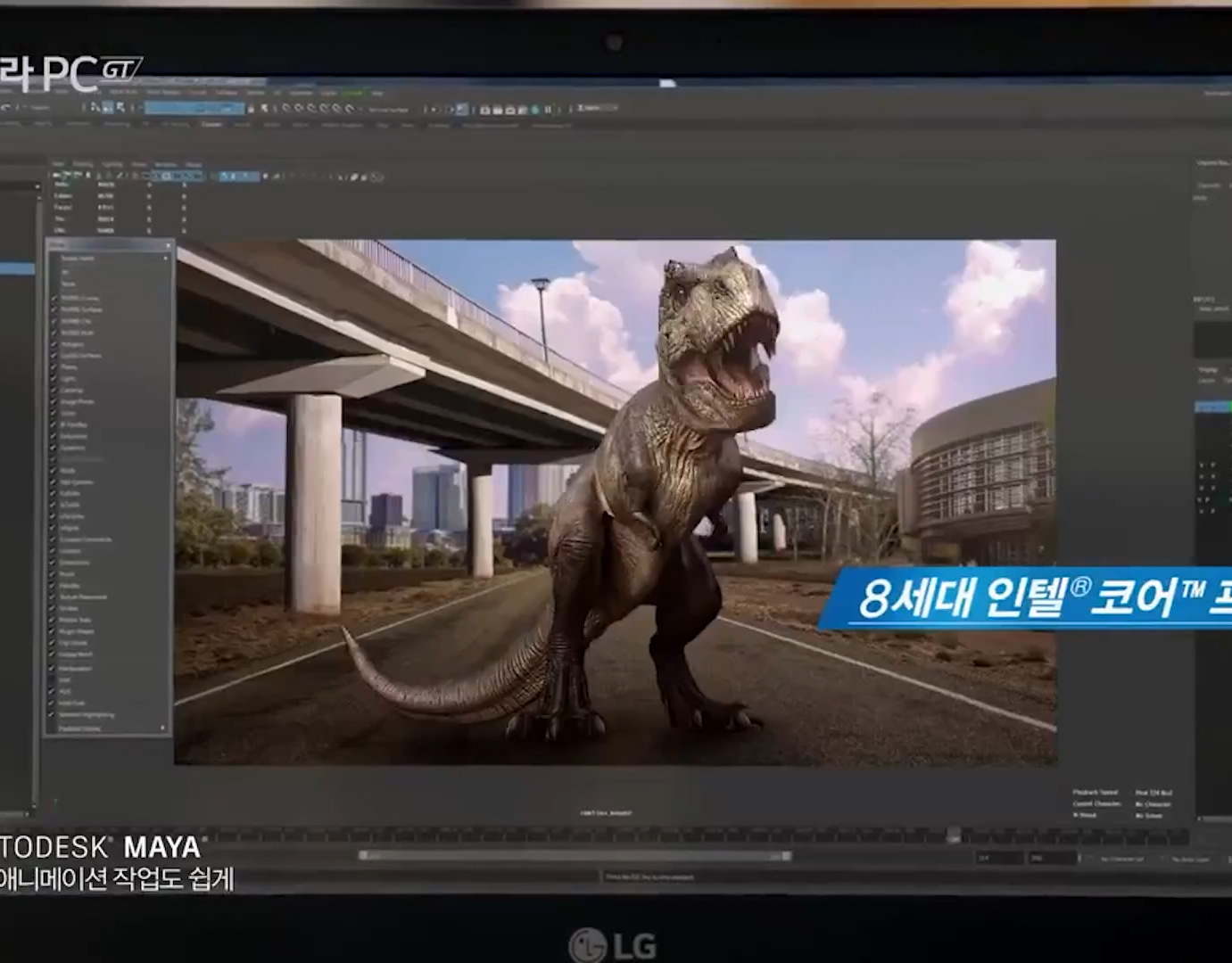Enable the Snap to grids magnet icon
The height and width of the screenshot is (963, 1232).
pos(285,109)
